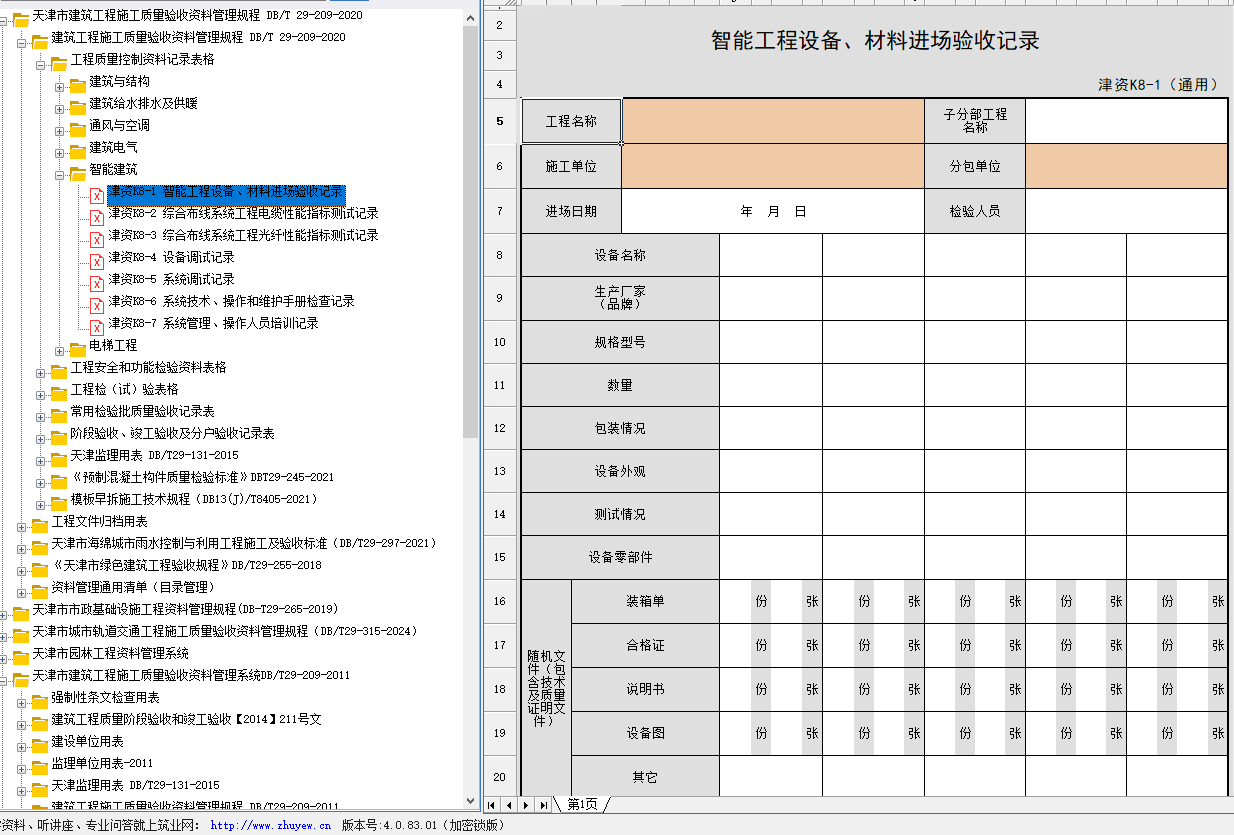Go to the last sheet page arrow
Screen dimensions: 1234x835
coord(543,805)
